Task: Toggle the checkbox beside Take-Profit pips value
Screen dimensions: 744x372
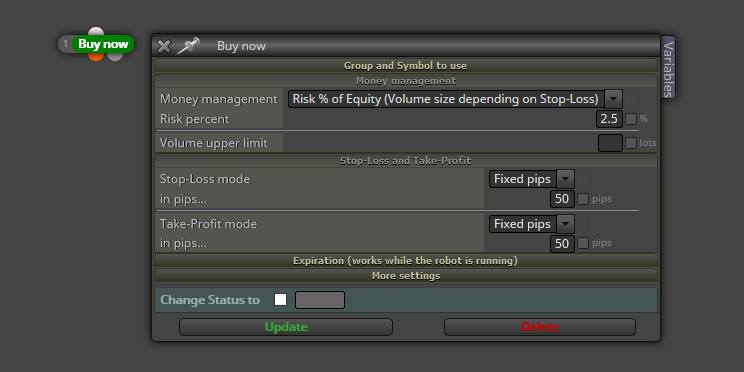Action: click(x=583, y=243)
